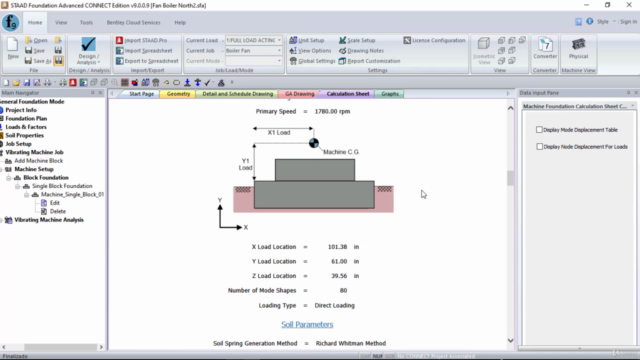Open License Configuration
The height and width of the screenshot is (360, 640).
(x=434, y=40)
